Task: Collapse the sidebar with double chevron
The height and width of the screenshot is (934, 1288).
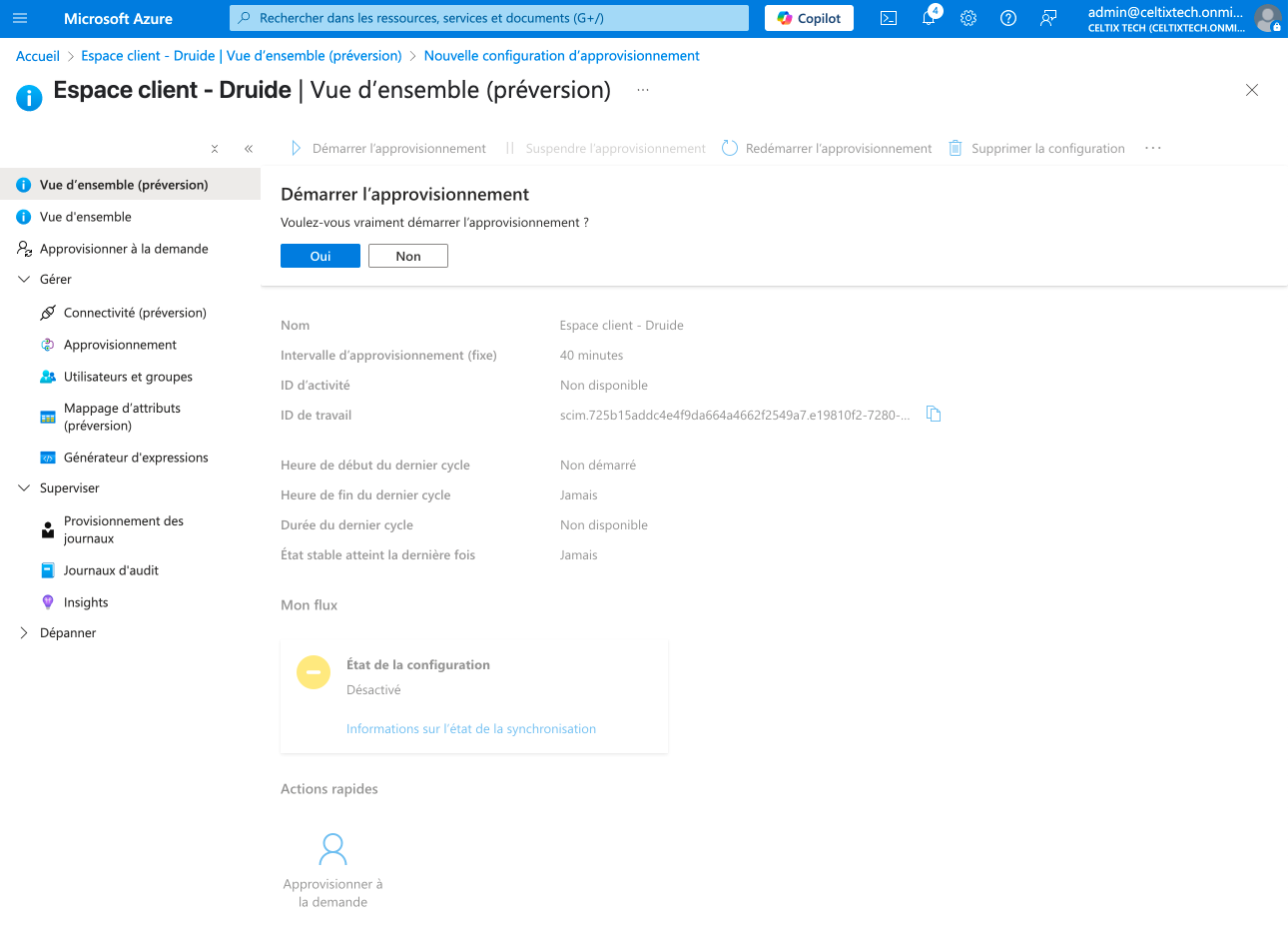Action: (249, 149)
